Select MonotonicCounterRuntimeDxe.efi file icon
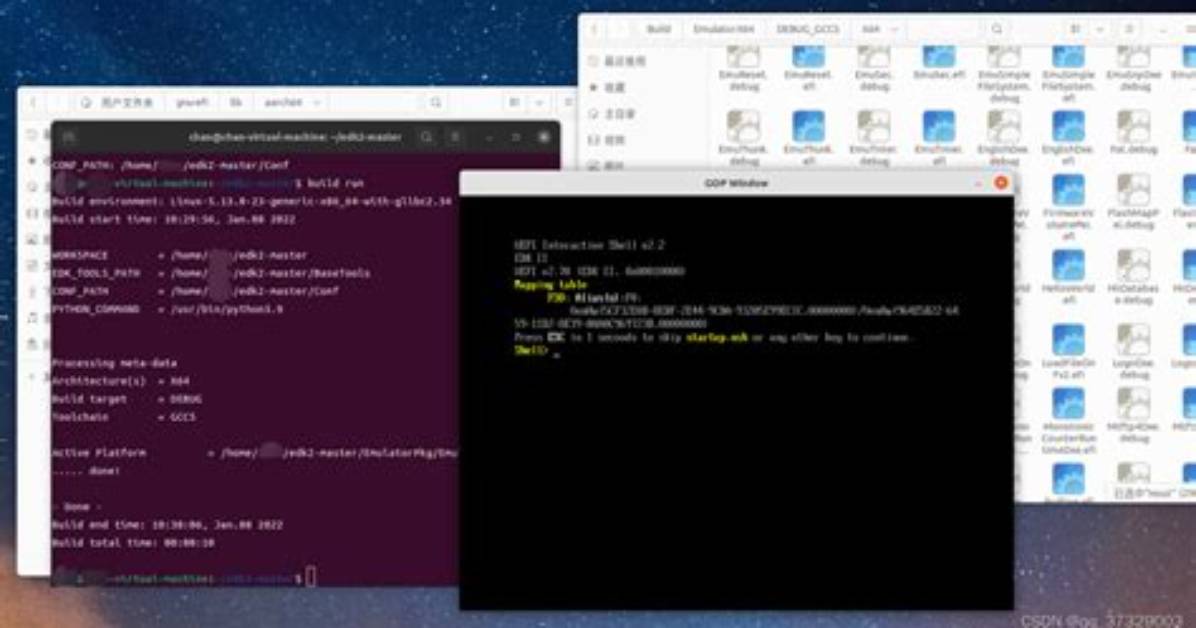 1068,404
